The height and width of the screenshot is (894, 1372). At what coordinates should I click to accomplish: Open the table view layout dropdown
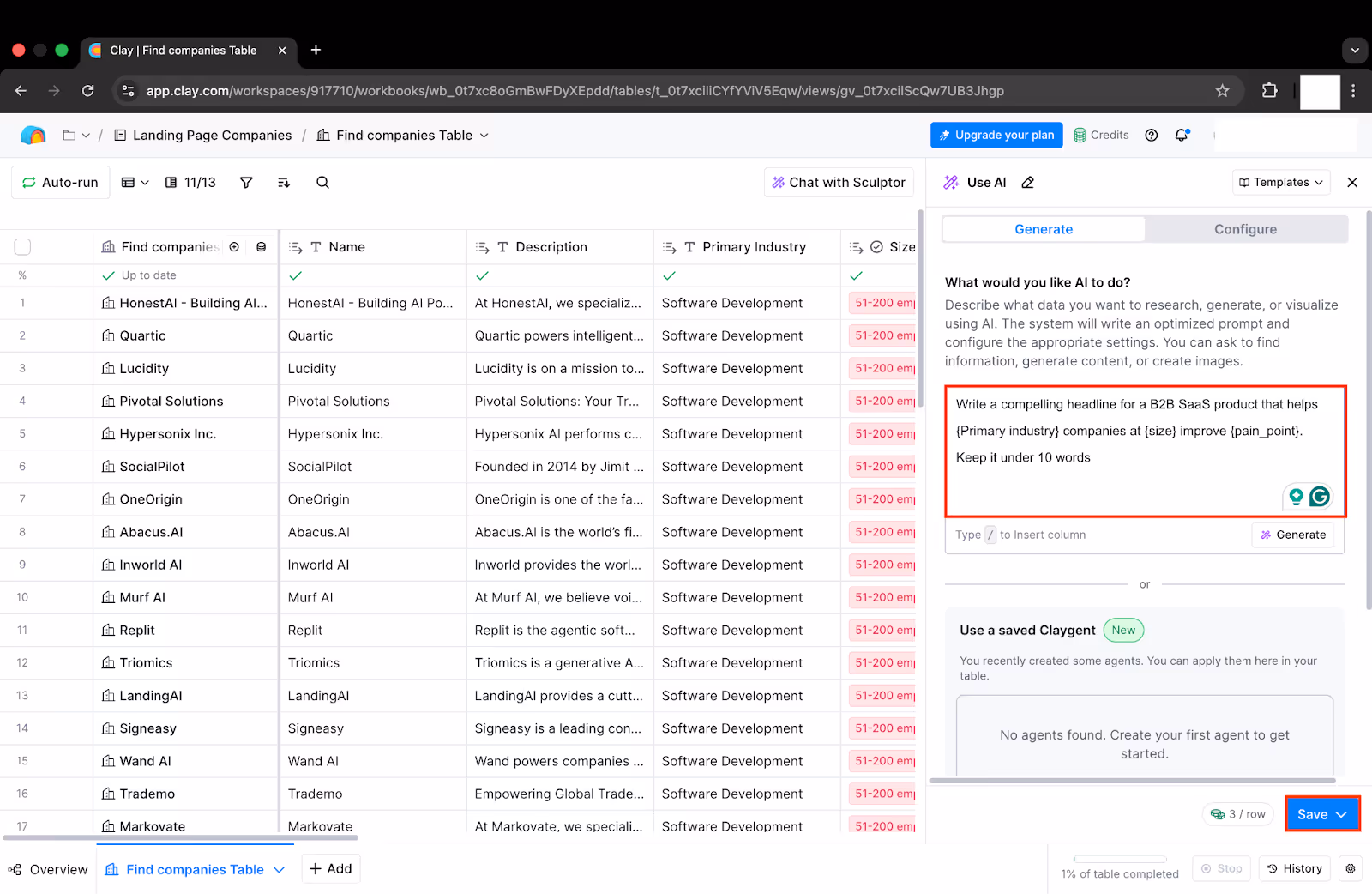click(135, 182)
